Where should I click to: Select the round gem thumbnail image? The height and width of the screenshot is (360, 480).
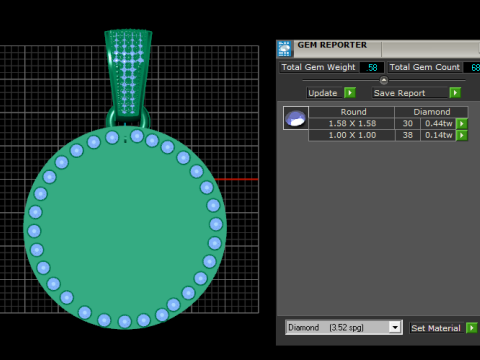tap(296, 118)
